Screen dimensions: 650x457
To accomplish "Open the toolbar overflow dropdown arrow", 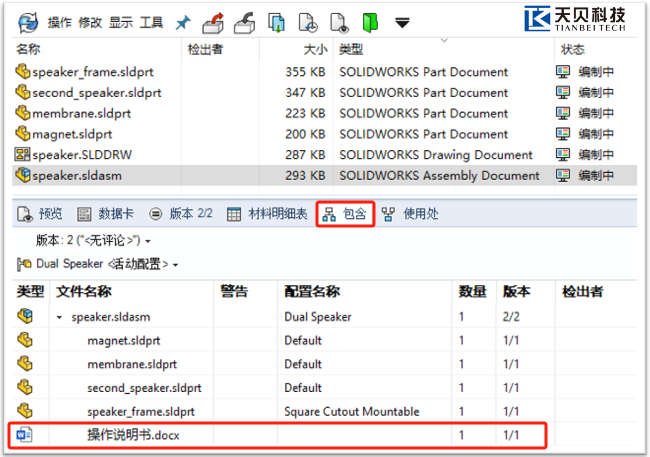I will tap(402, 22).
